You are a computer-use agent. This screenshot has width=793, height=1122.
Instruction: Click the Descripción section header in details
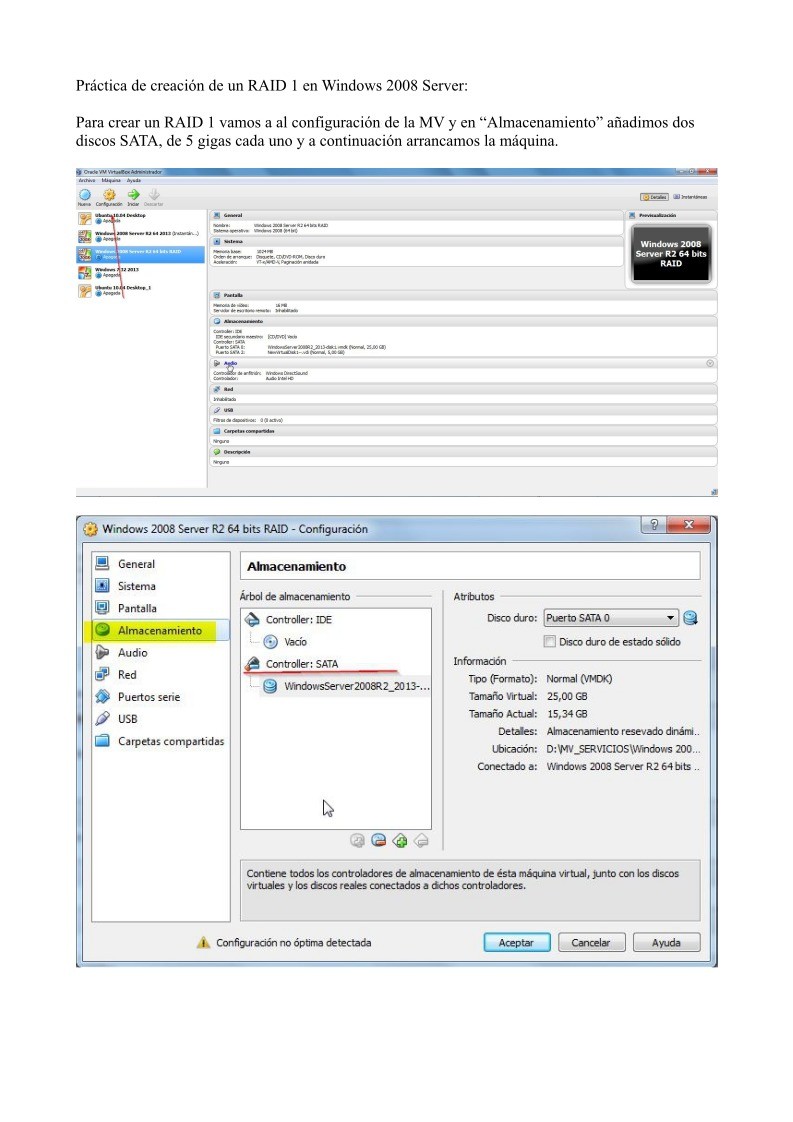(x=464, y=452)
